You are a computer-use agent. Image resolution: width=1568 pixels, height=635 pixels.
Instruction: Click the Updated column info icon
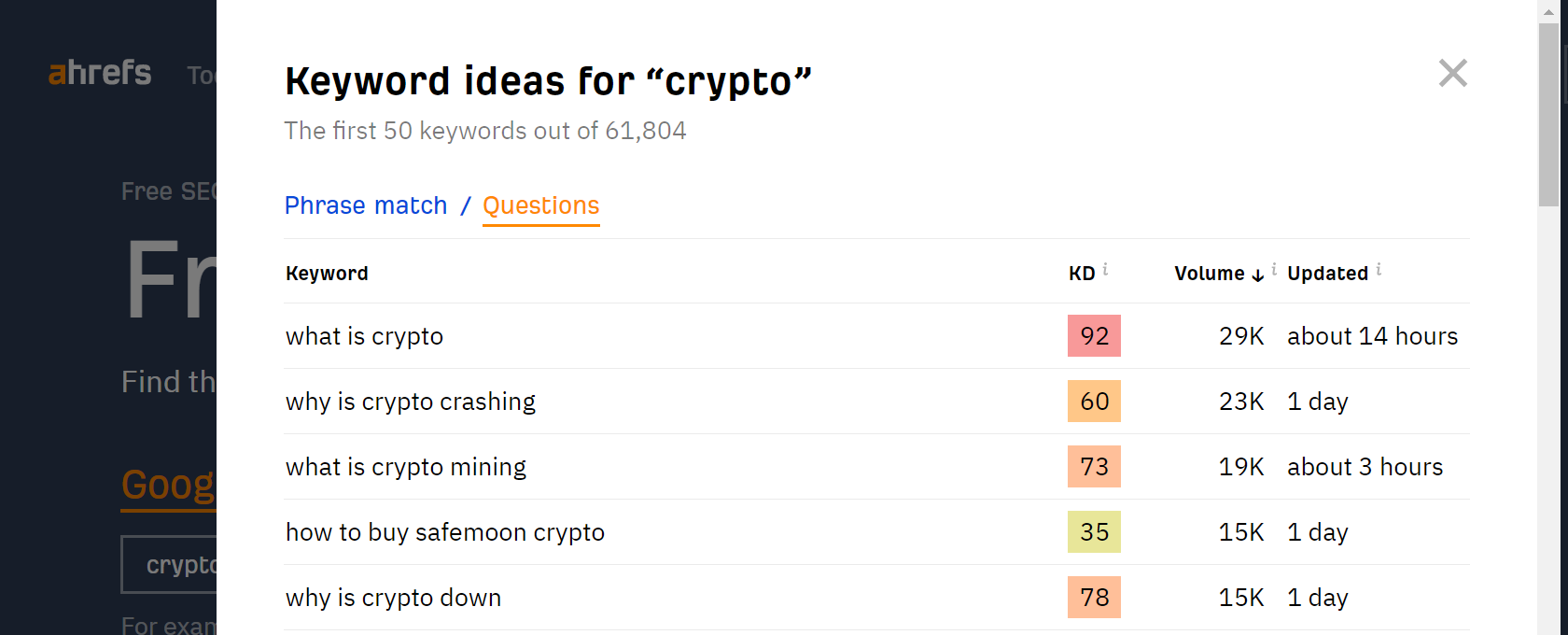point(1379,268)
